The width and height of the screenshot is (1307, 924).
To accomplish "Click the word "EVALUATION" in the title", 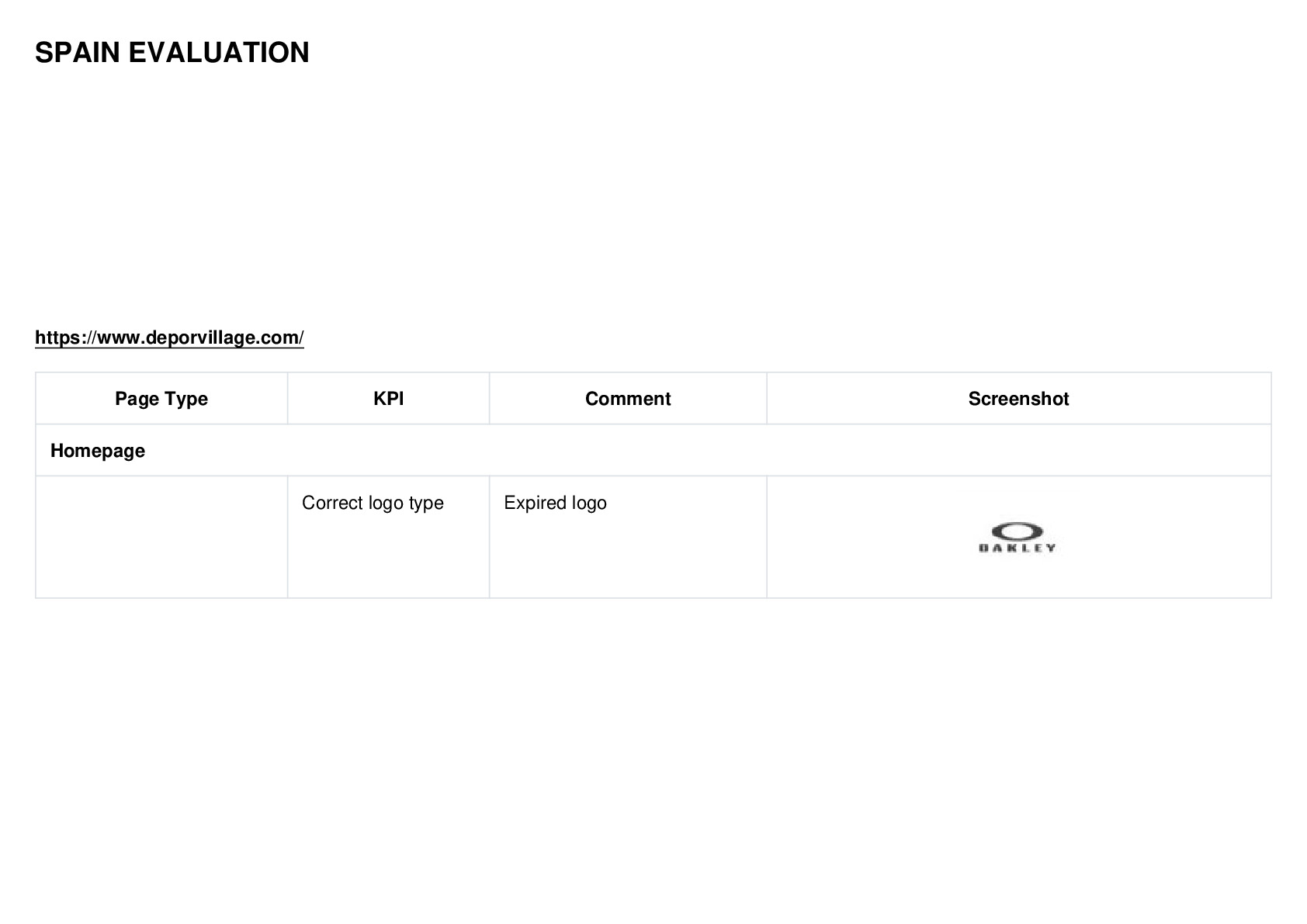I will (219, 53).
